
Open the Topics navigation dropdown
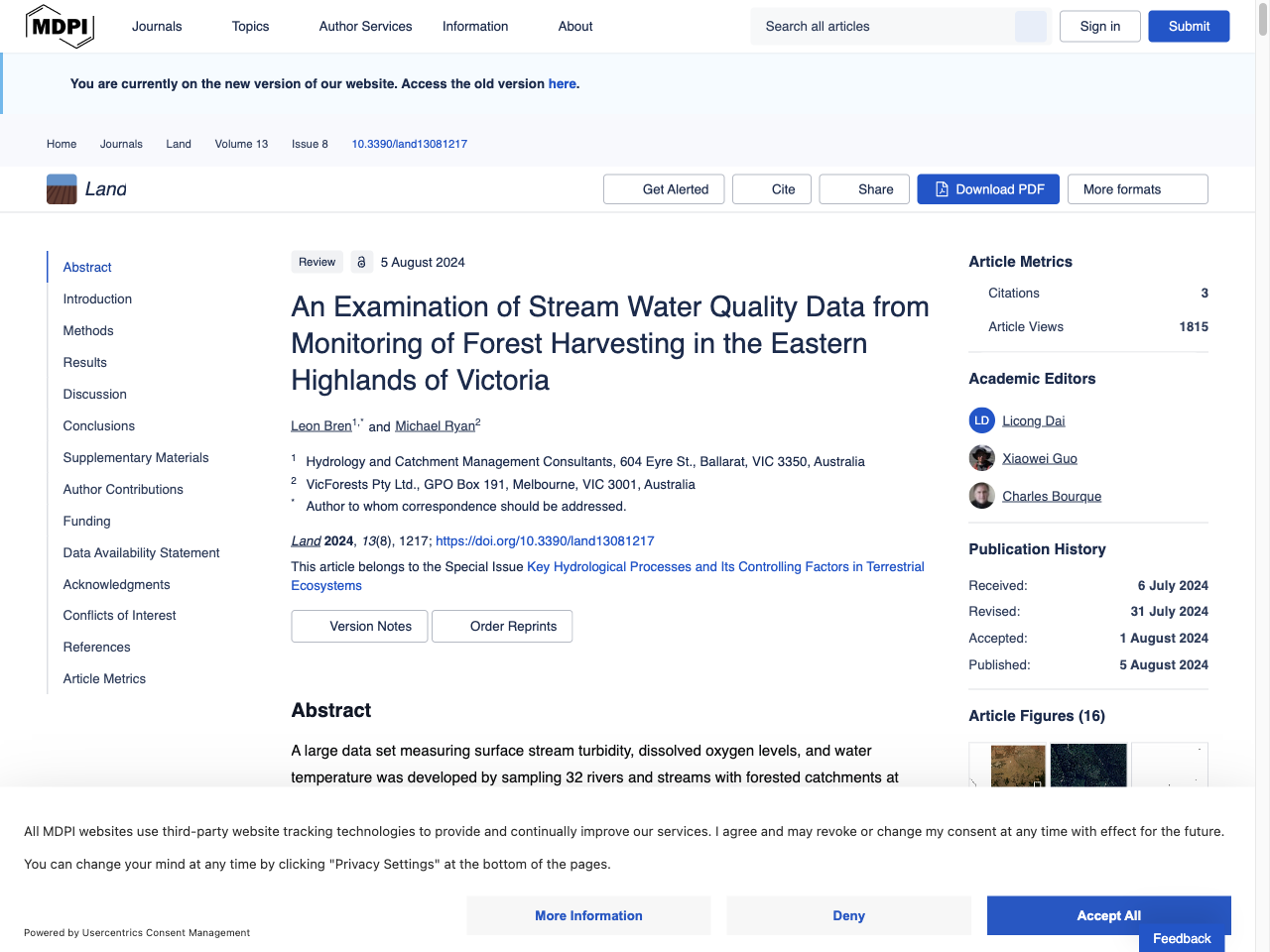249,26
